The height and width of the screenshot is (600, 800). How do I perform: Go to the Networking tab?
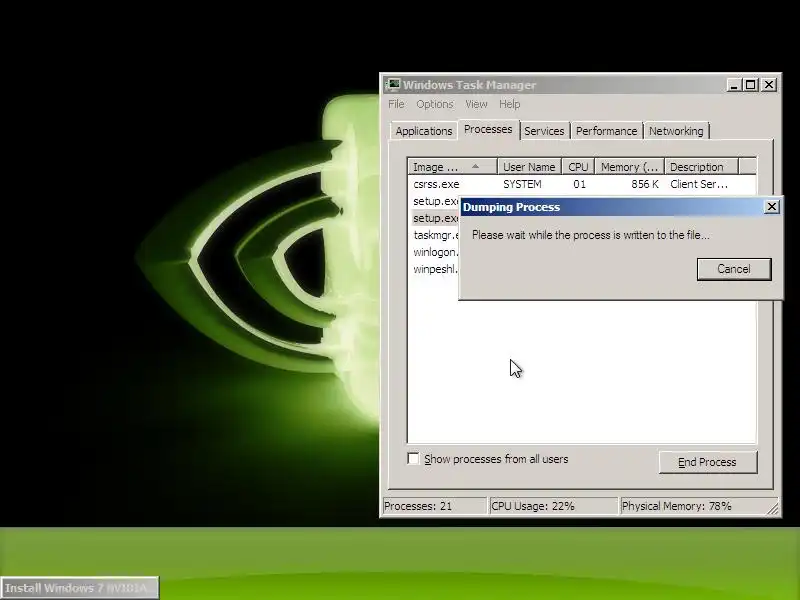(676, 131)
